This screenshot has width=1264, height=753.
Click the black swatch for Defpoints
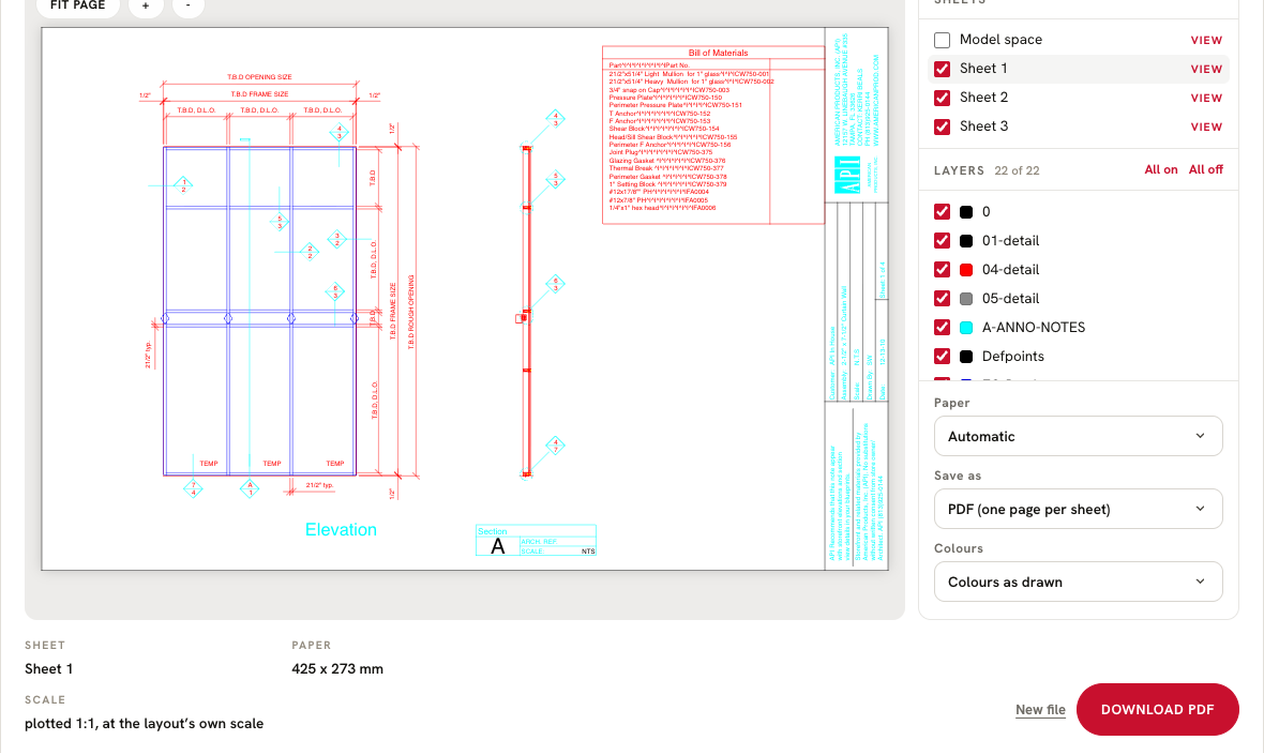(966, 357)
